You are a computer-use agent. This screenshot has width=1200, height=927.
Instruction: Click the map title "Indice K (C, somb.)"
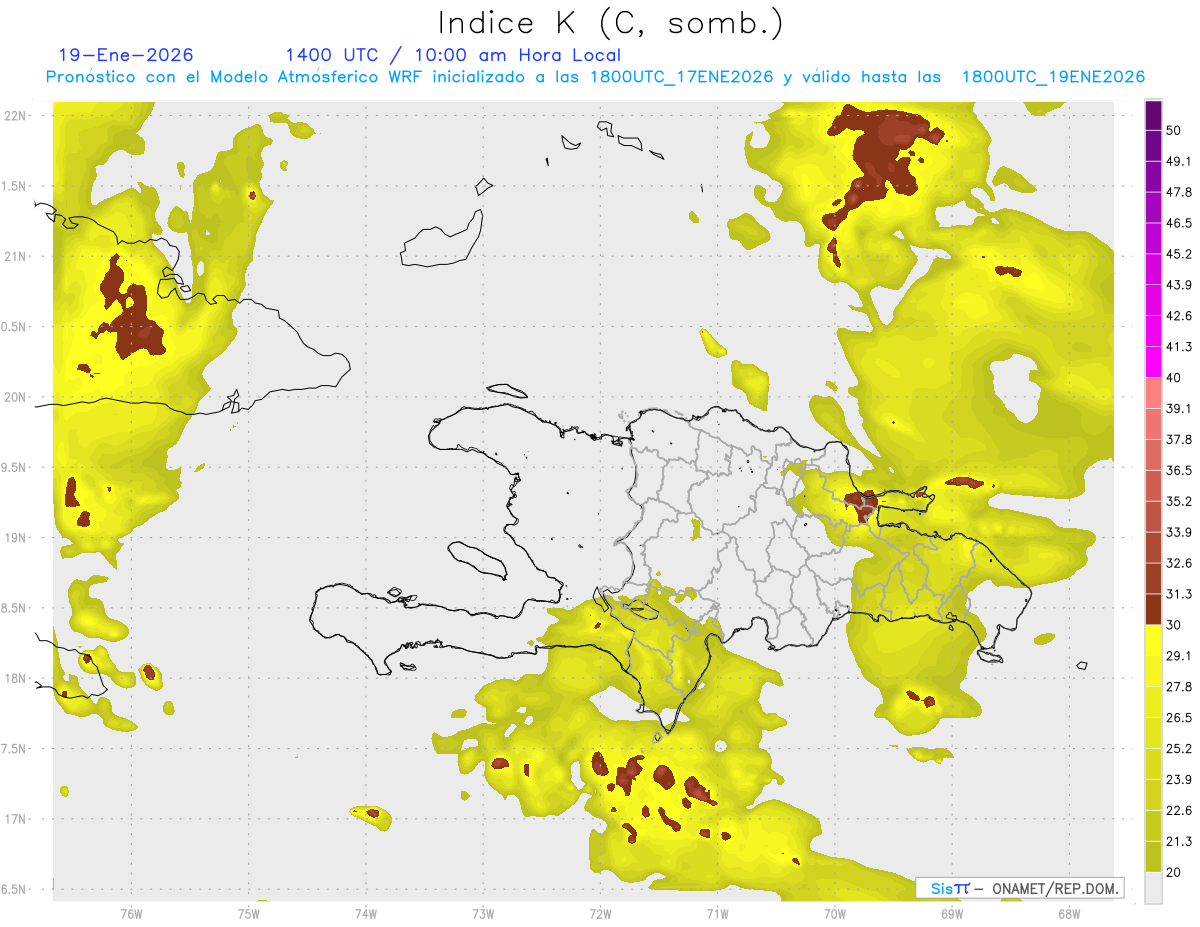(x=610, y=23)
